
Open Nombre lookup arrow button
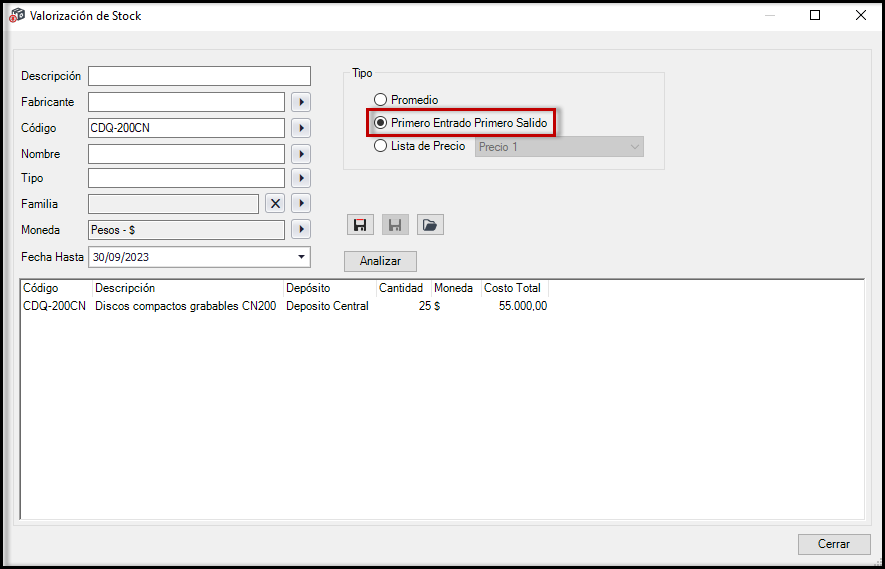tap(301, 154)
